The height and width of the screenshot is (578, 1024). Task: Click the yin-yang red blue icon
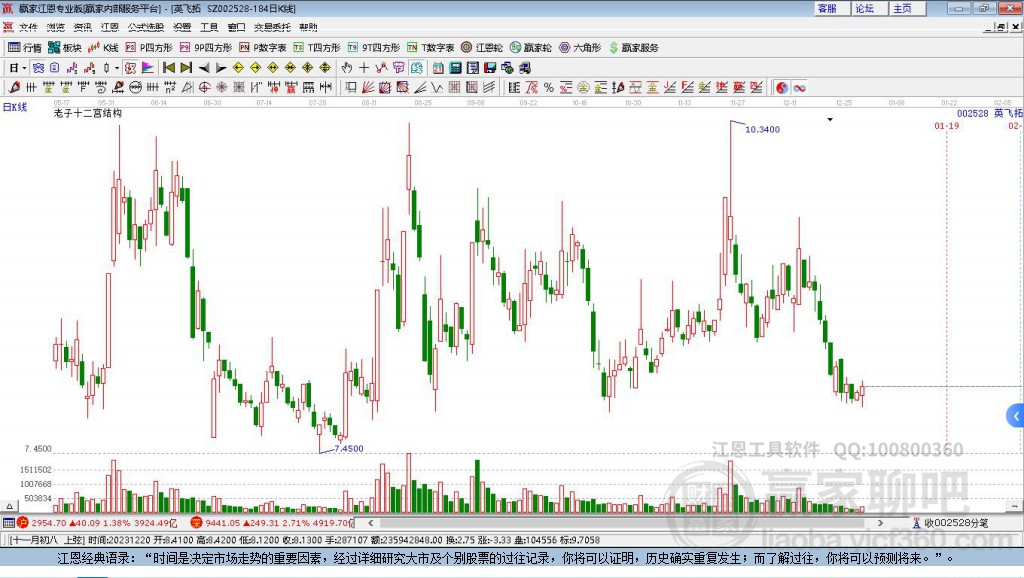781,88
